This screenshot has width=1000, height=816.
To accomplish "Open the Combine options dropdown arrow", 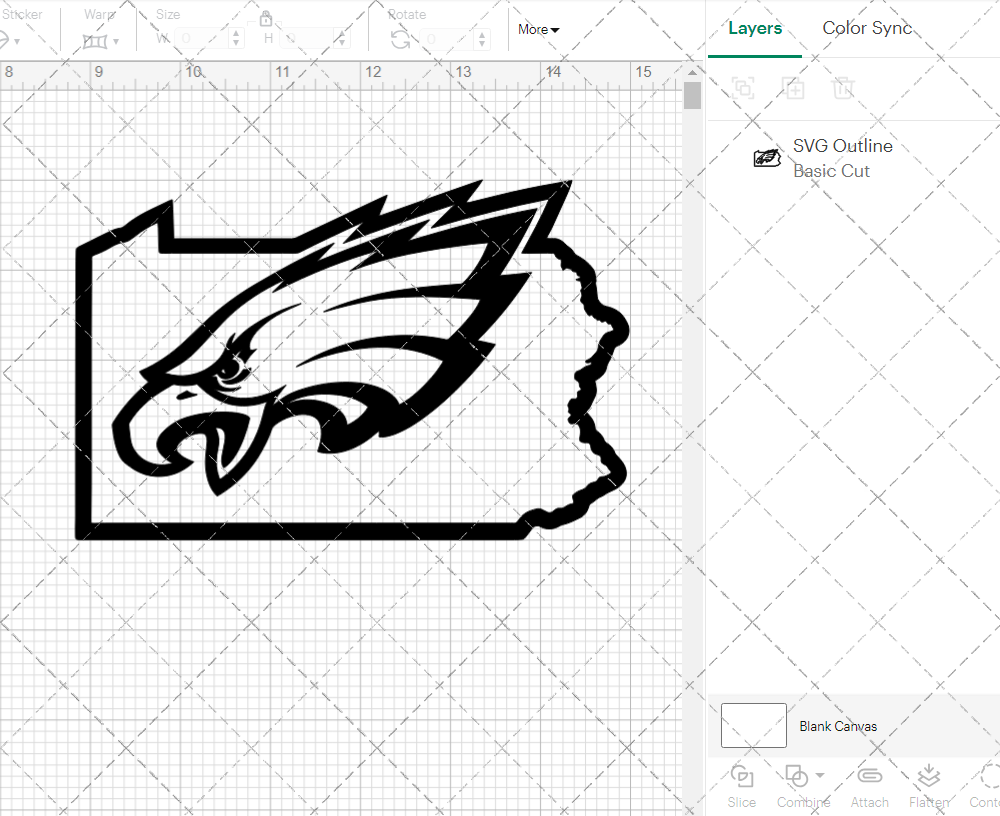I will click(820, 775).
